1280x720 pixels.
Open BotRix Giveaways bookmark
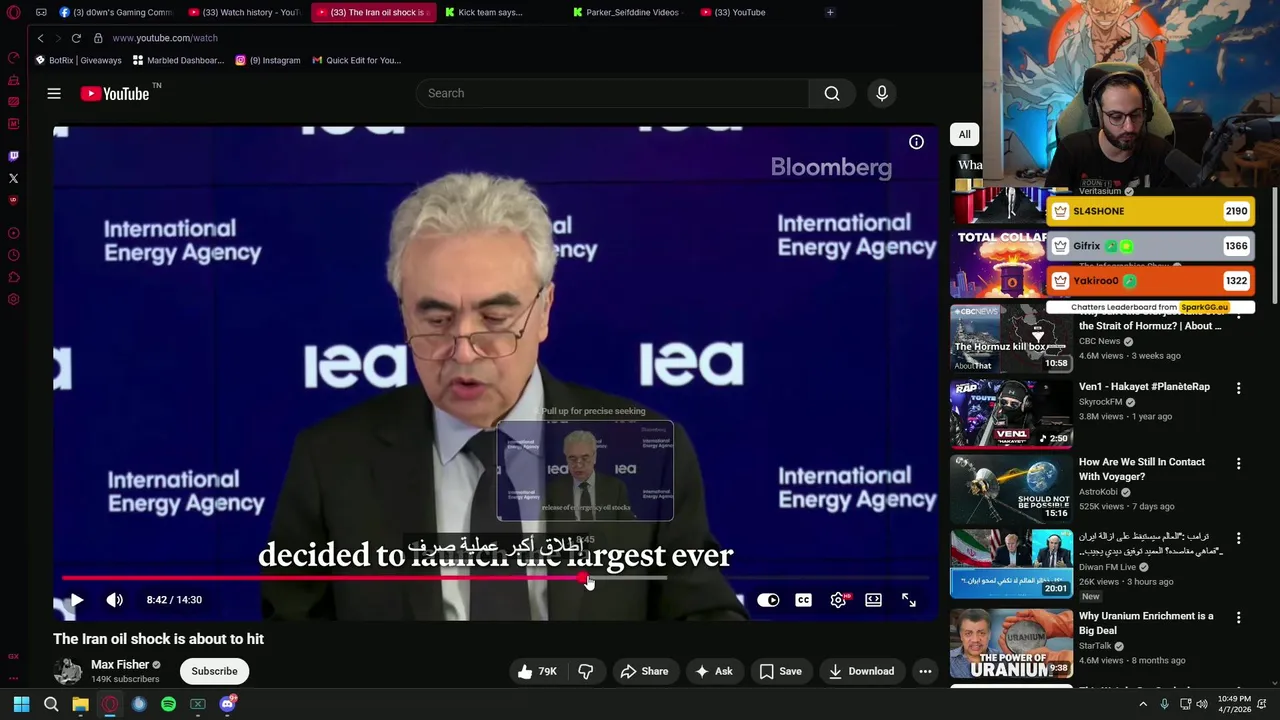[x=79, y=60]
